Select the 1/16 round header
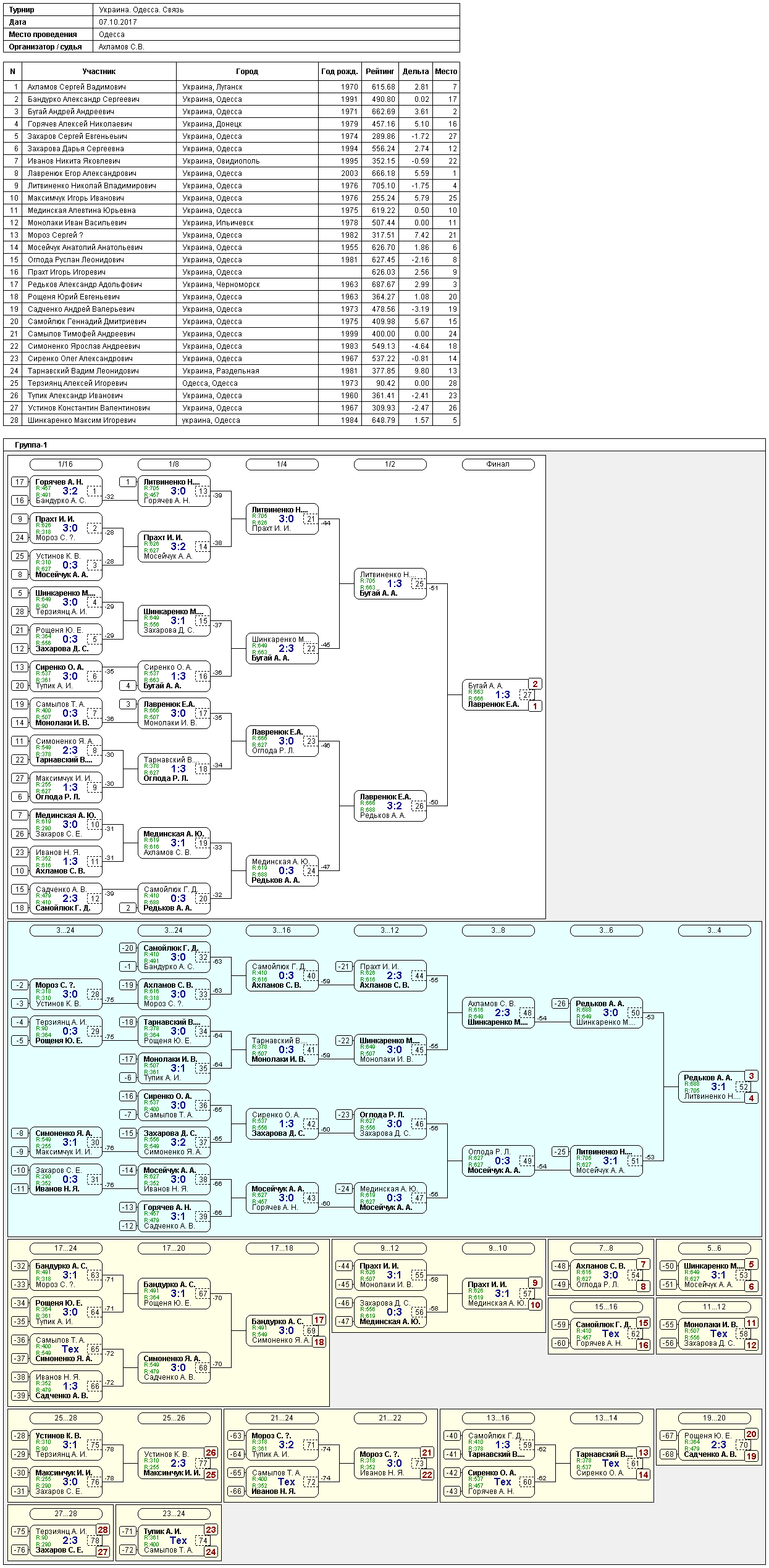Viewport: 769px width, 1568px height. pyautogui.click(x=65, y=464)
